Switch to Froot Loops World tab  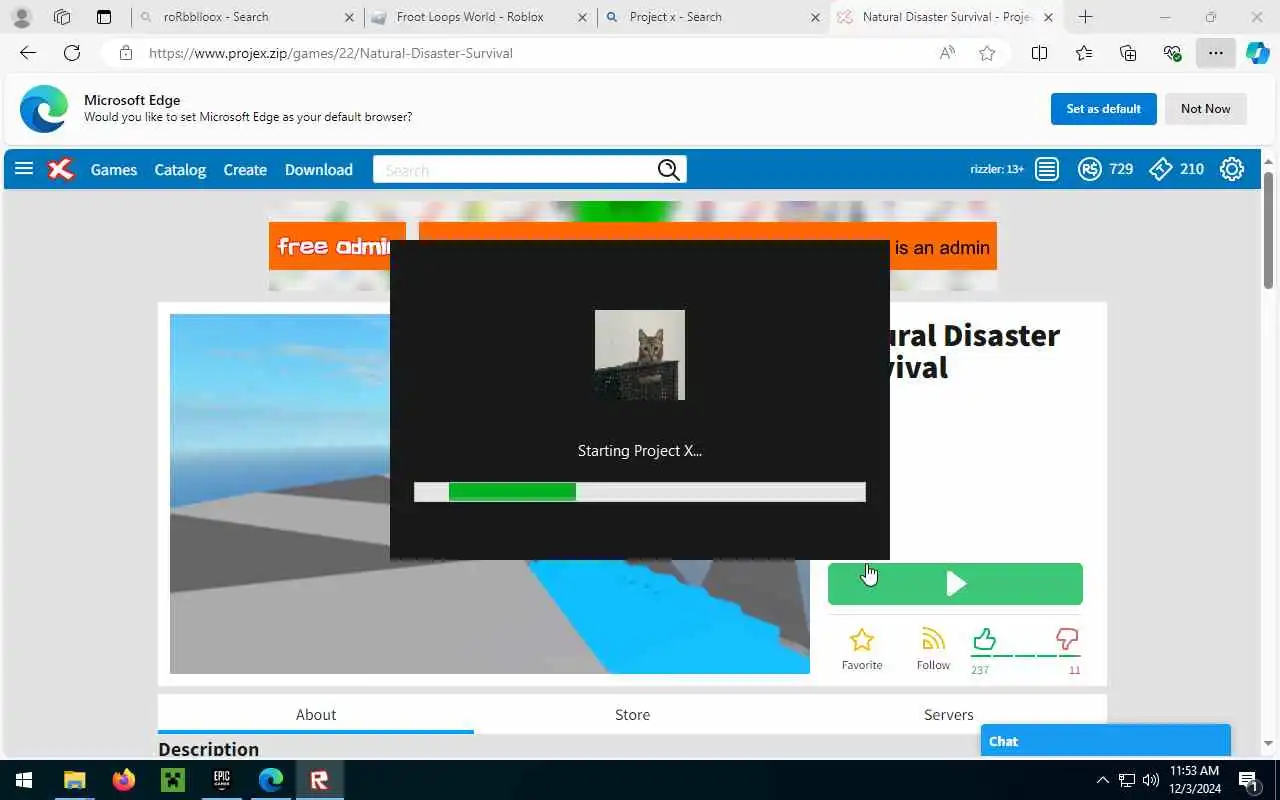479,17
